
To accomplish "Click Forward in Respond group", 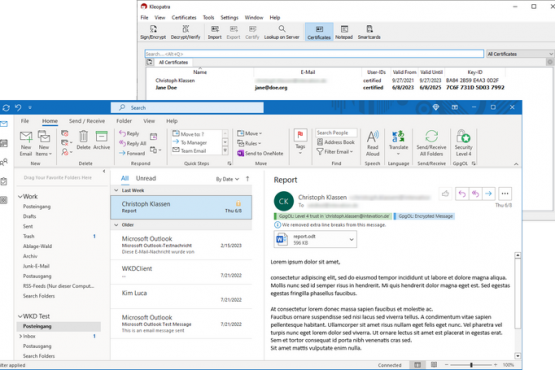I will pos(132,153).
